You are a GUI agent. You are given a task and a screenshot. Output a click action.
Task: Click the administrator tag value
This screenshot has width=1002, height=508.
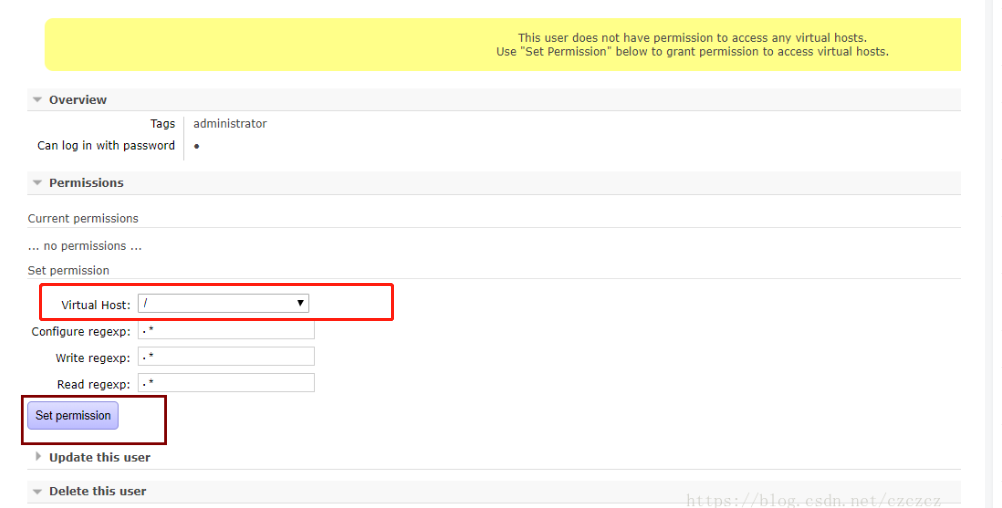point(230,124)
